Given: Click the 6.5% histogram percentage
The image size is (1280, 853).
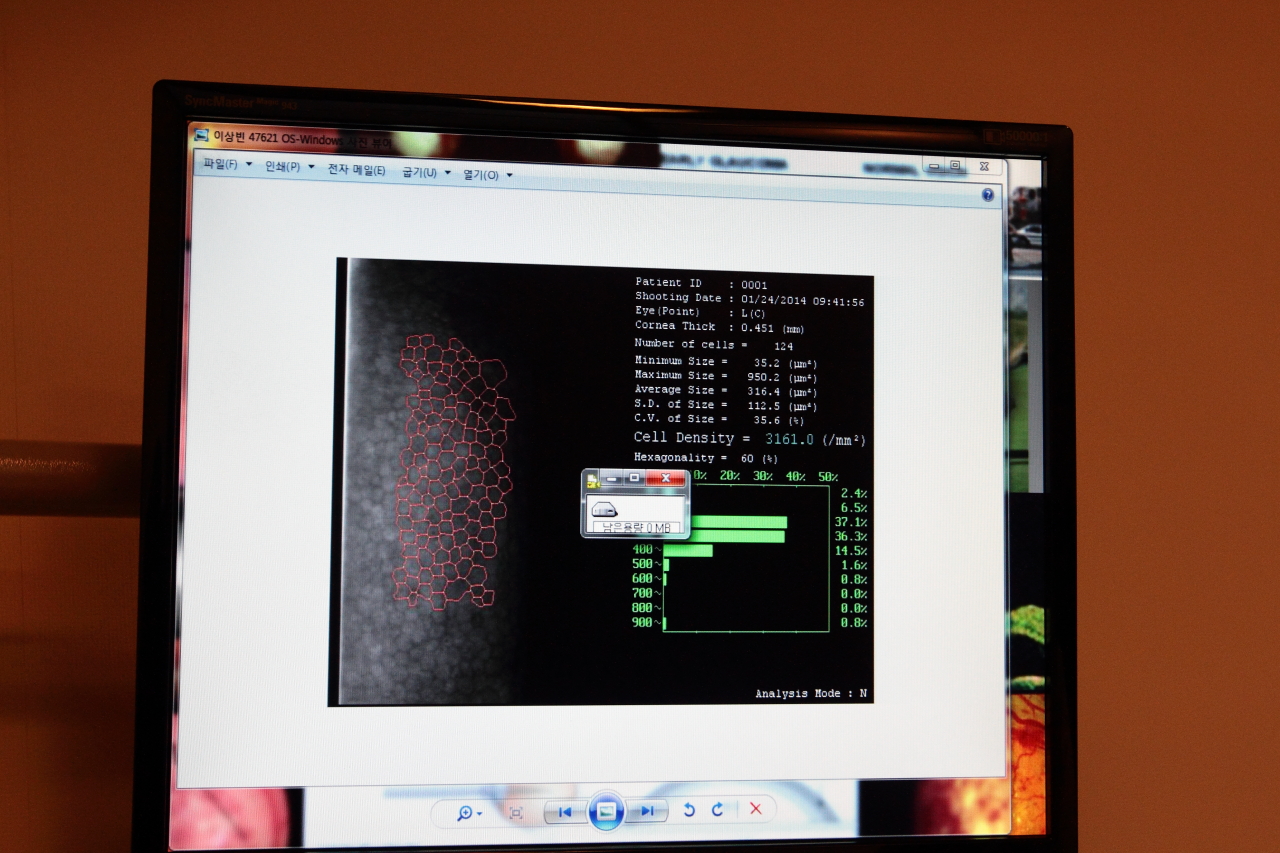Looking at the screenshot, I should pos(854,508).
